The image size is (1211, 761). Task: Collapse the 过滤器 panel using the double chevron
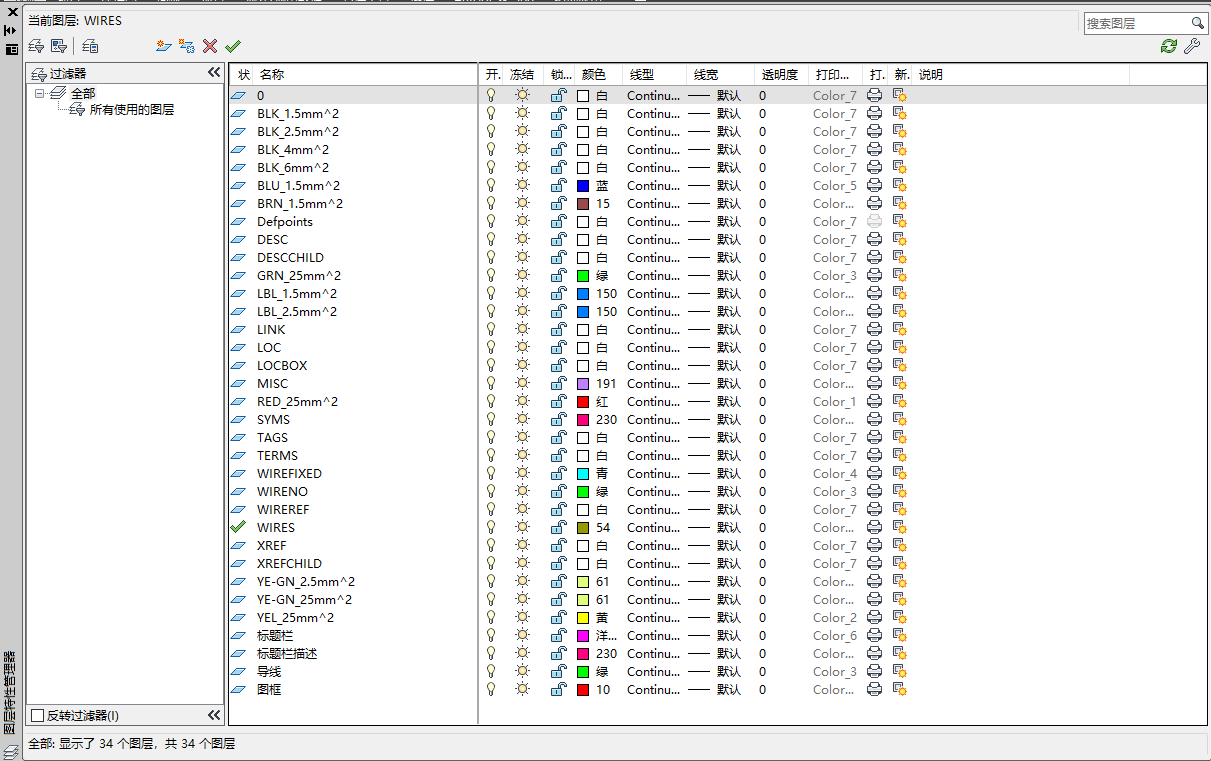pos(213,73)
